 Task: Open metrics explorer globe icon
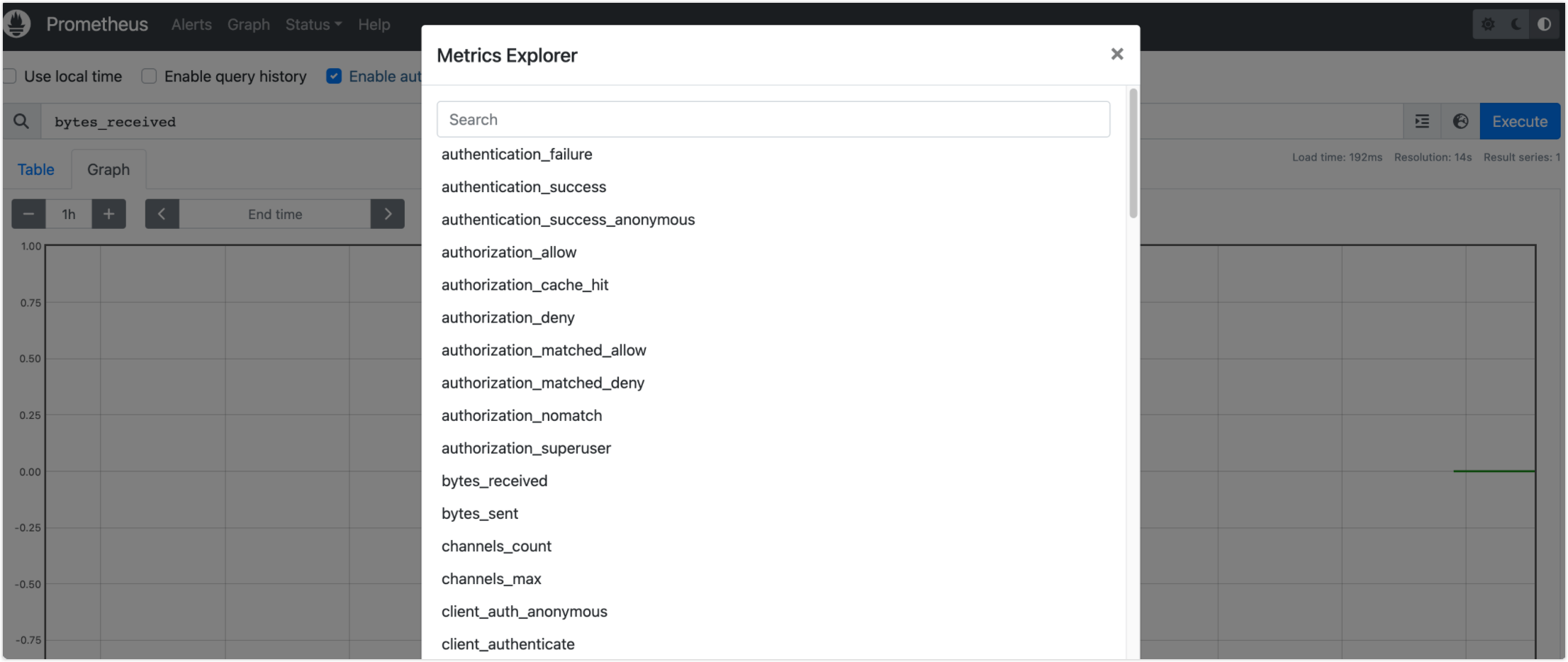(x=1460, y=121)
